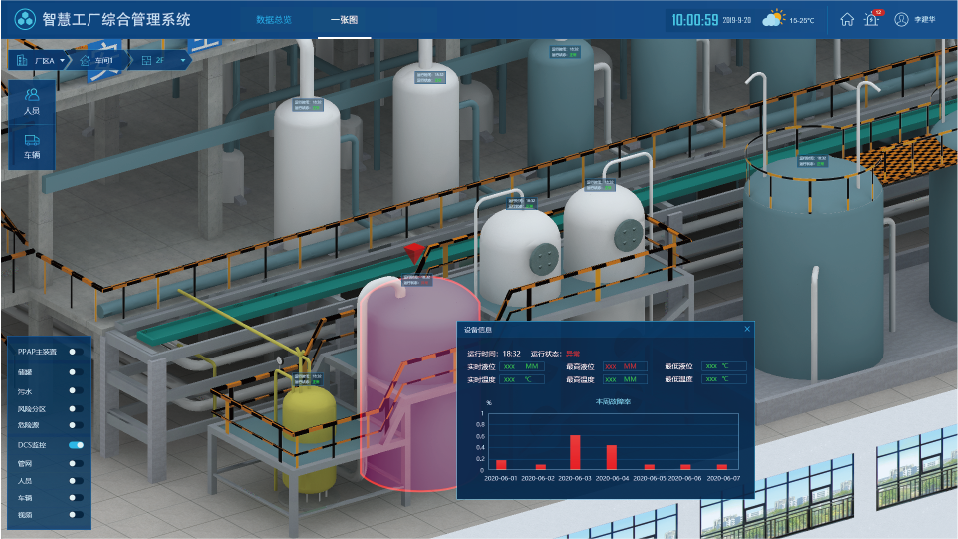Select 车间1 in the breadcrumb
958x539 pixels.
pos(104,61)
